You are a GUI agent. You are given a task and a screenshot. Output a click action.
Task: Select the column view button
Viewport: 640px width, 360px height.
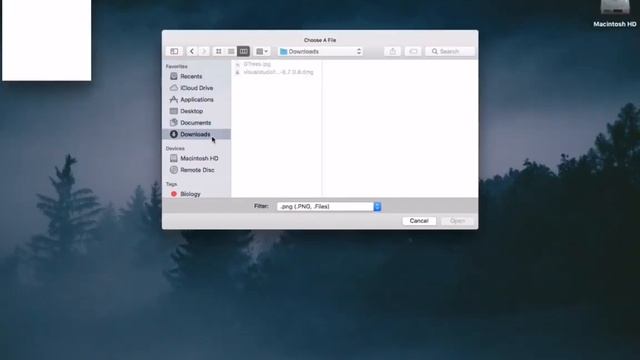point(244,51)
